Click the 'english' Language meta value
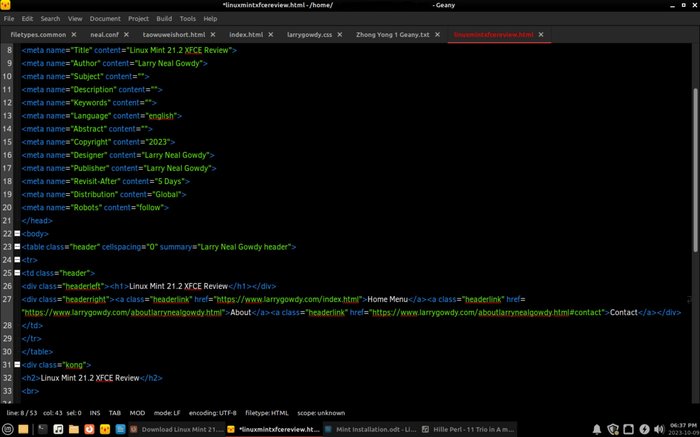The height and width of the screenshot is (437, 700). click(162, 116)
